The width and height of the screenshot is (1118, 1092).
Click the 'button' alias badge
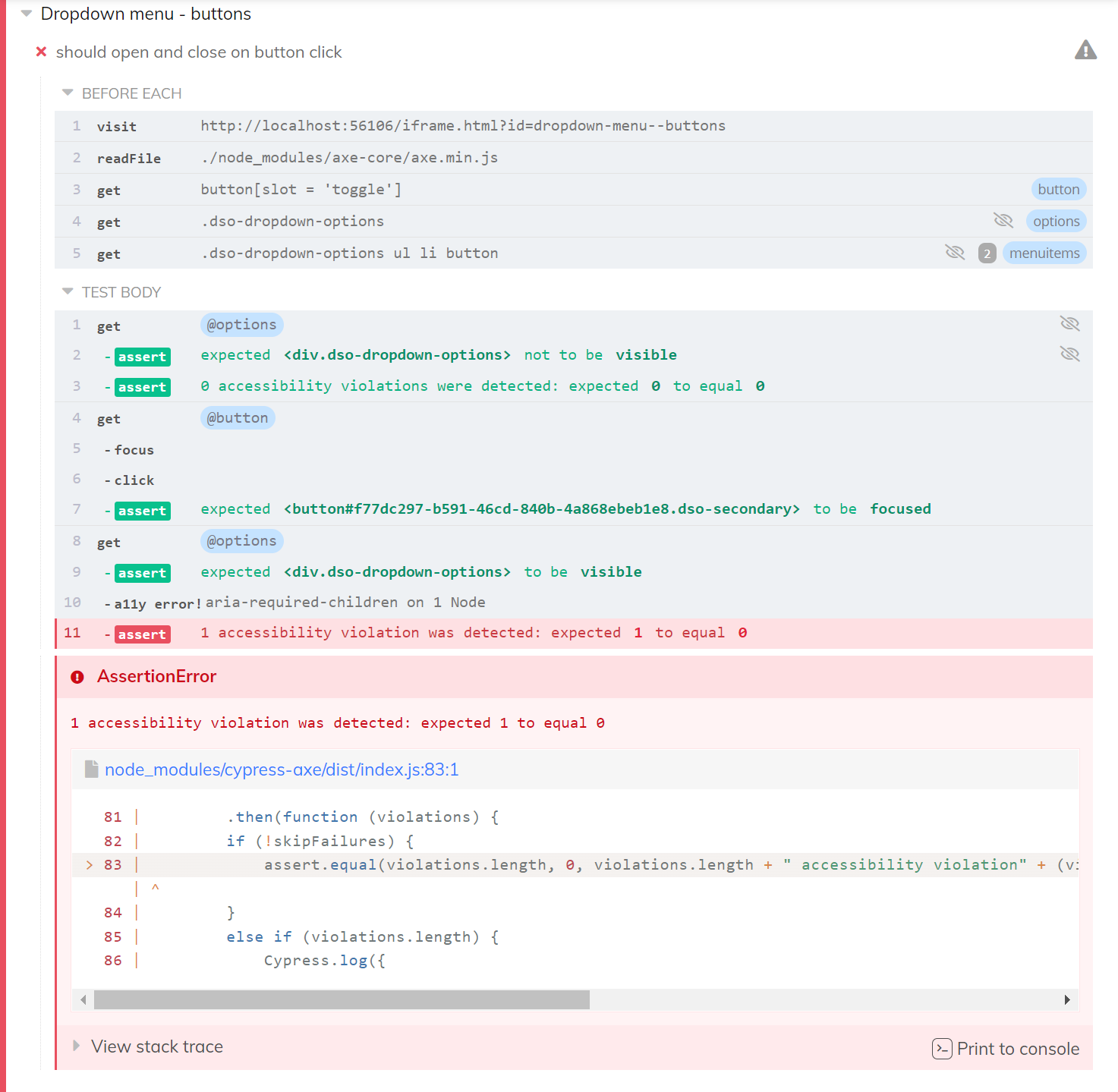point(1059,190)
